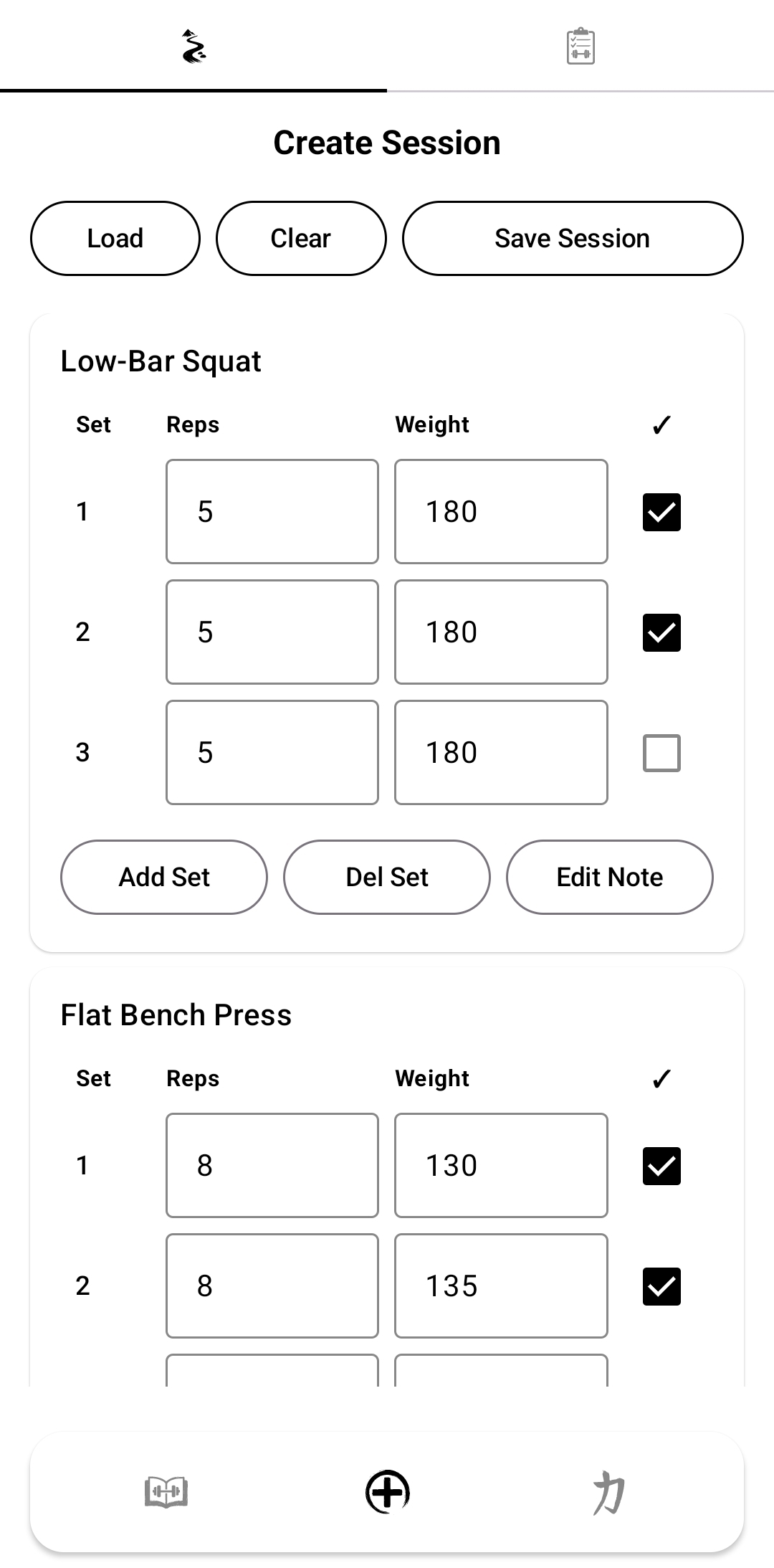Uncheck Flat Bench Press set 2 checkbox

click(x=661, y=1286)
